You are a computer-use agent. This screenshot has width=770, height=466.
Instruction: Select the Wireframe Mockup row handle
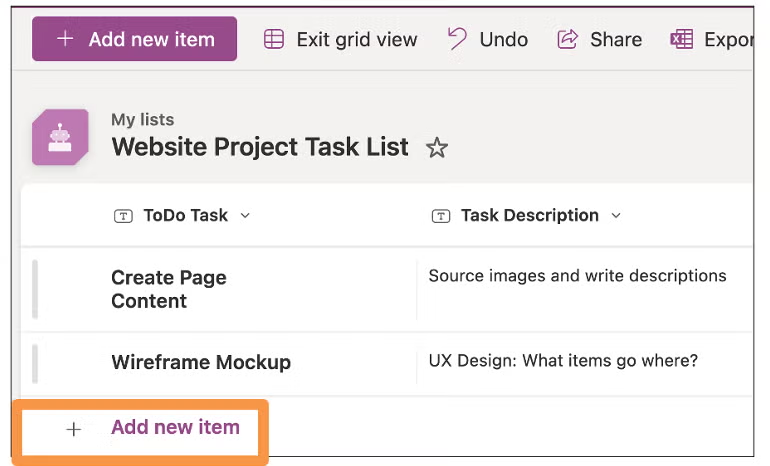click(36, 363)
